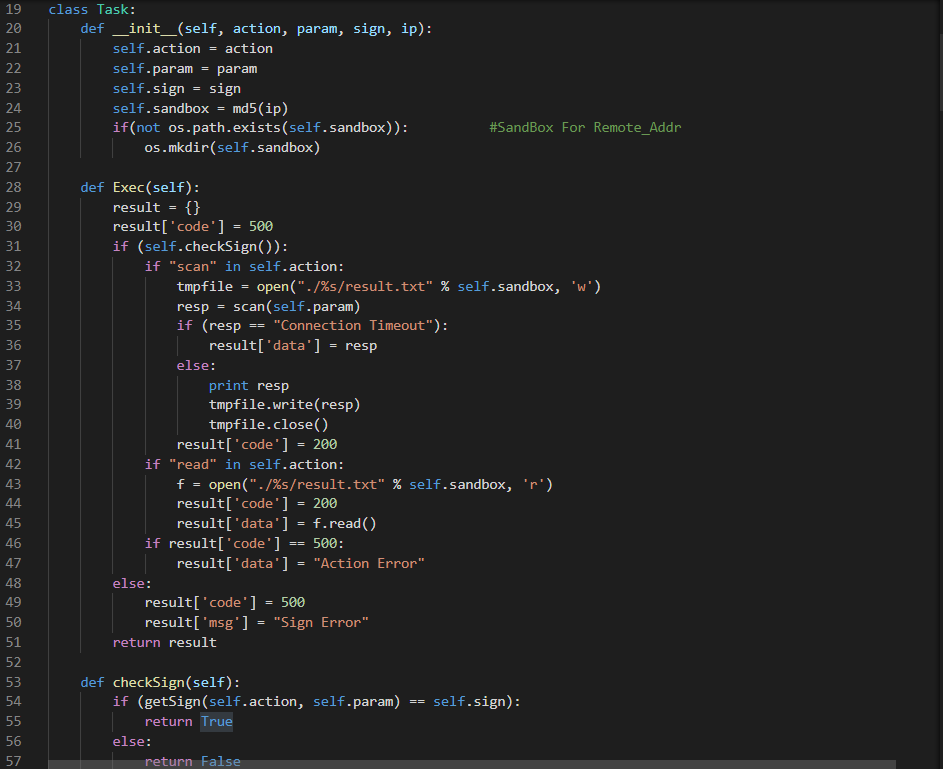
Task: Click "self.checkSign()" on line 31
Action: (x=209, y=247)
